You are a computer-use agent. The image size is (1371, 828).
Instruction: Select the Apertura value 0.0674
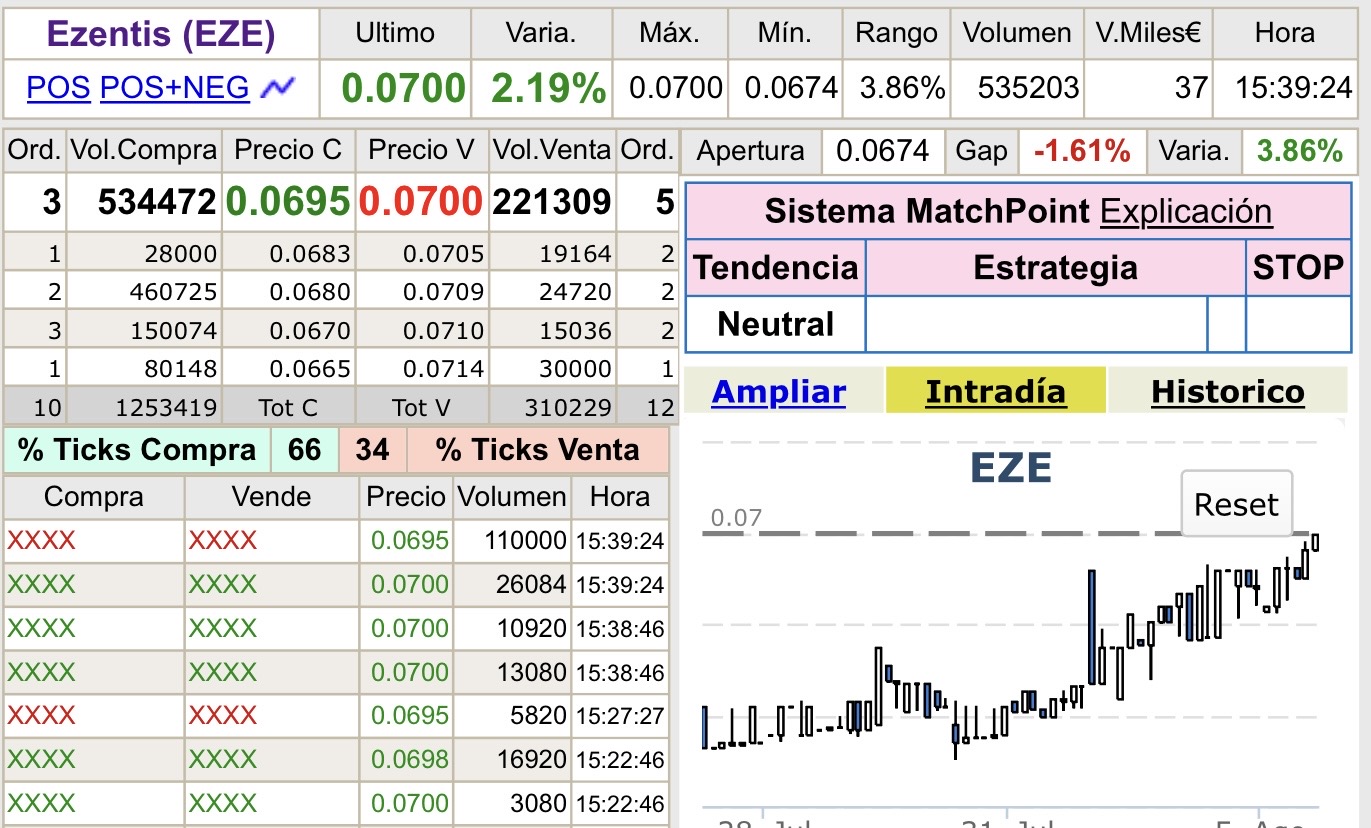point(883,152)
